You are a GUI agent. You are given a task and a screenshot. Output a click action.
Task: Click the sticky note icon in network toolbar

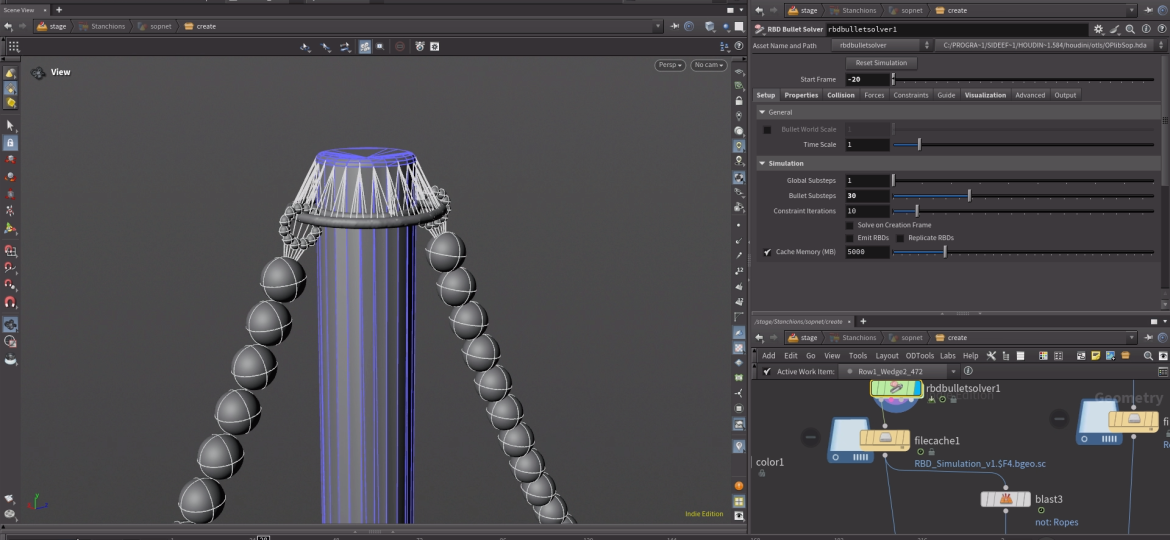point(1096,355)
